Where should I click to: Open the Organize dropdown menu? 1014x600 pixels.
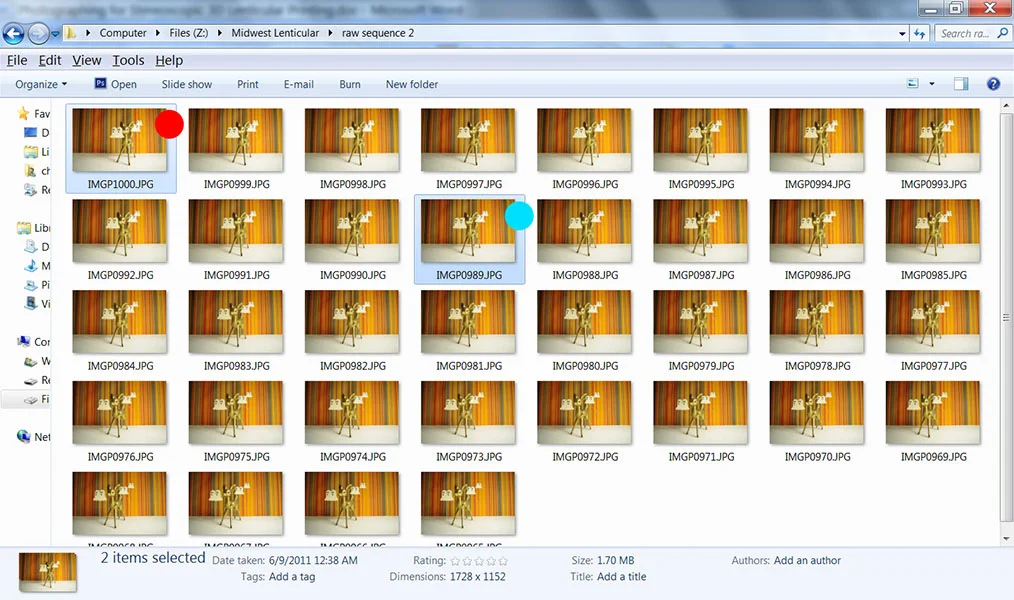click(x=38, y=84)
